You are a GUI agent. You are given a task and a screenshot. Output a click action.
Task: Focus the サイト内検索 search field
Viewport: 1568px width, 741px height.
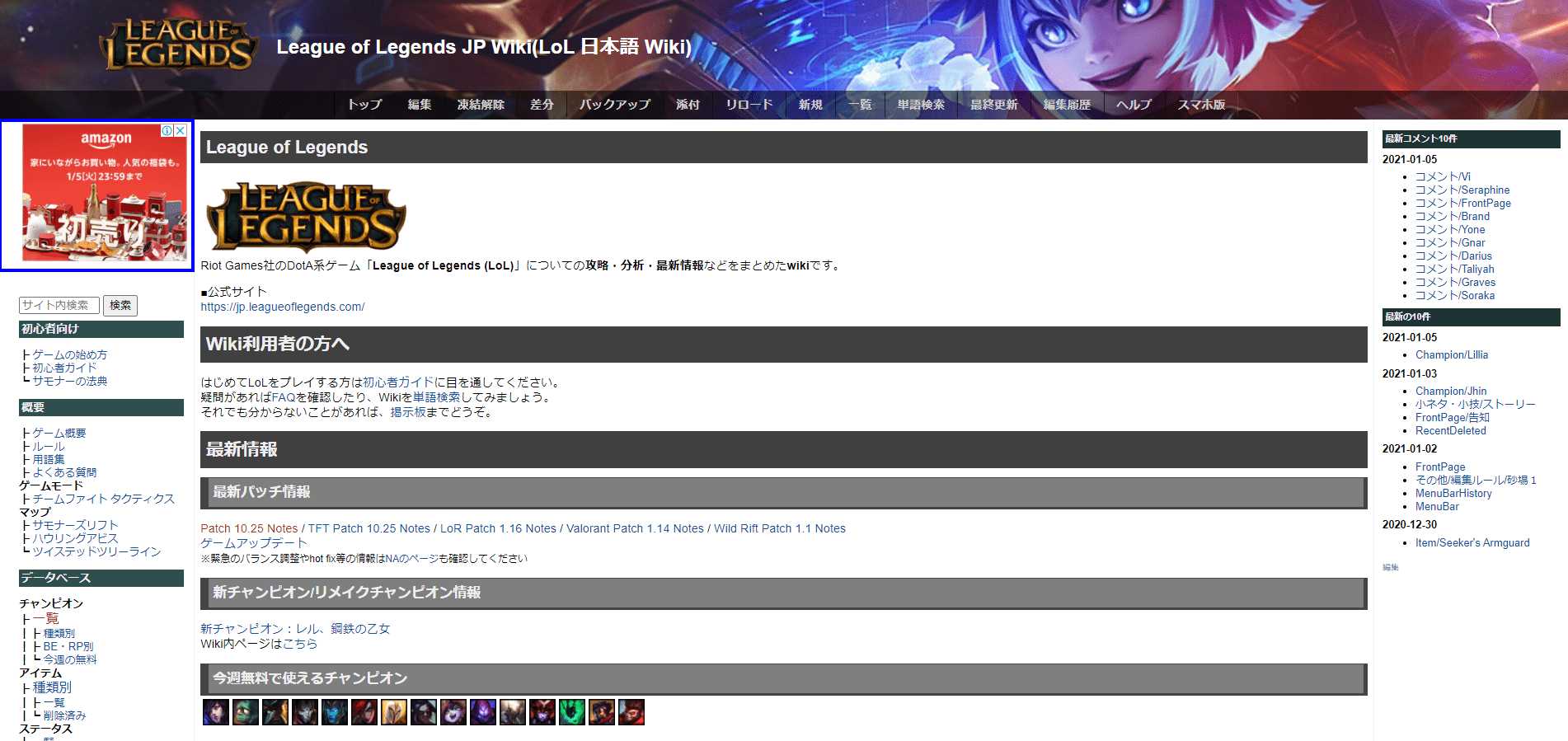click(59, 306)
